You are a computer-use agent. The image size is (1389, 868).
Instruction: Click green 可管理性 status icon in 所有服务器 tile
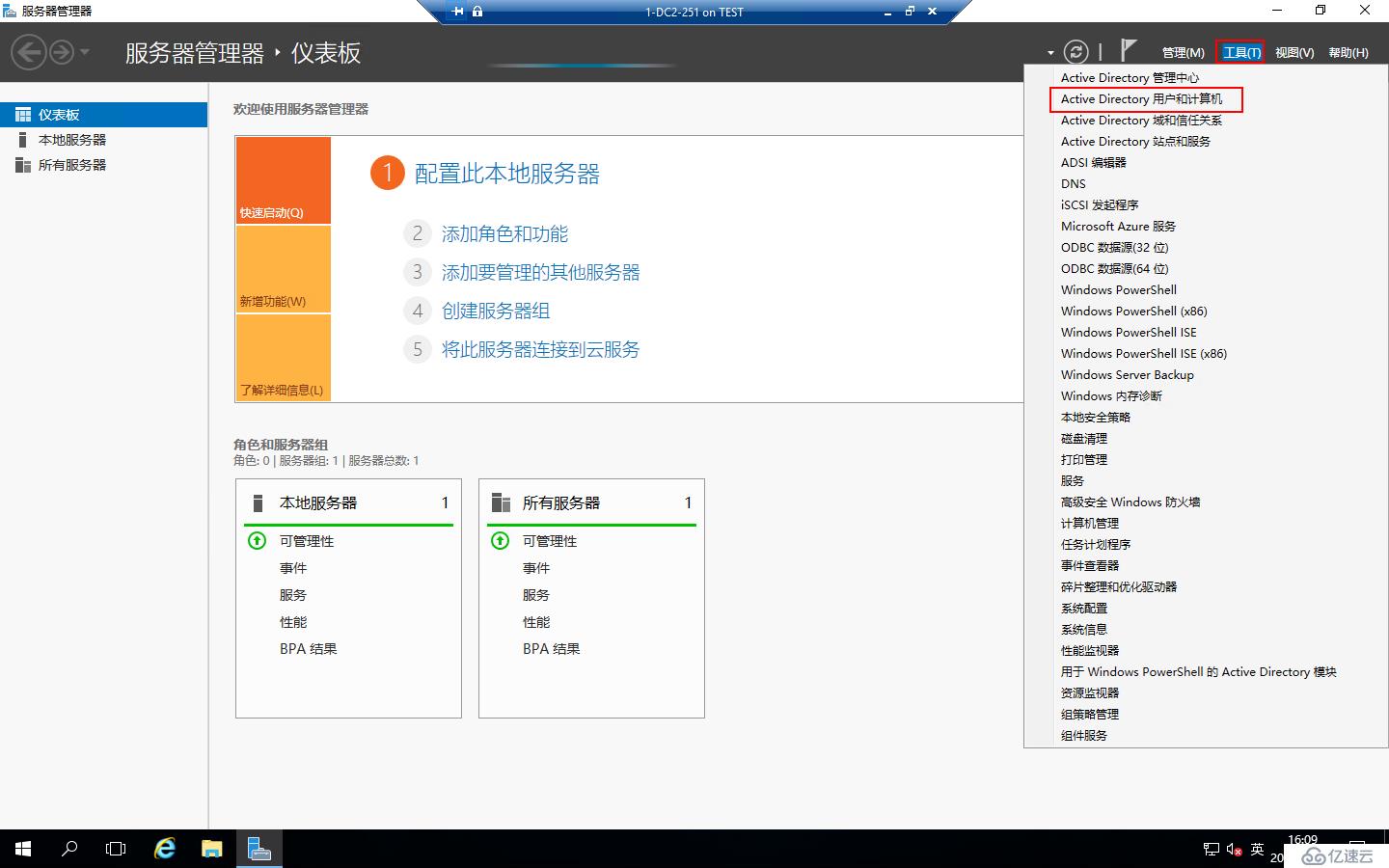pos(500,541)
